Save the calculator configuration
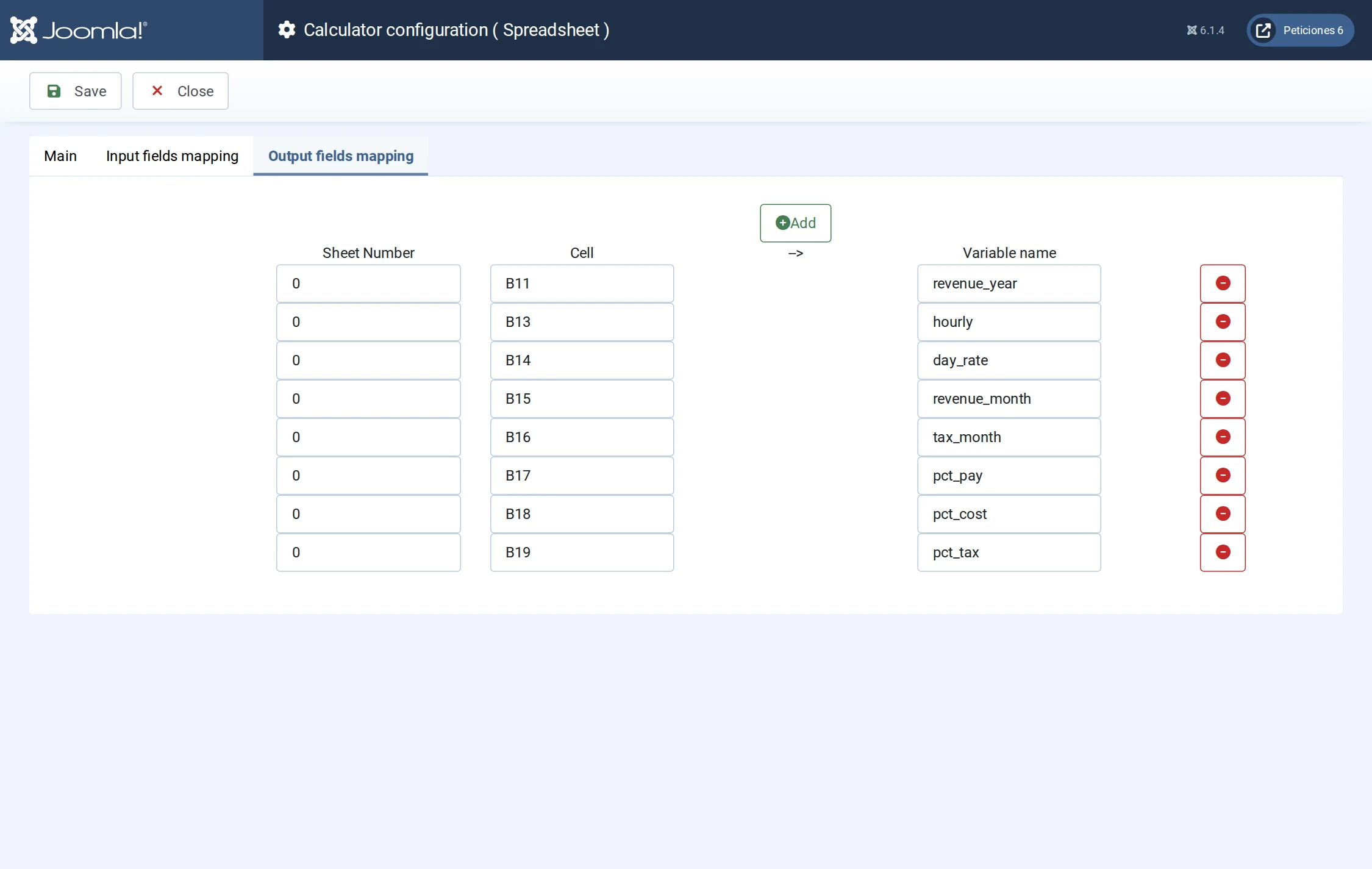This screenshot has width=1372, height=869. coord(76,91)
